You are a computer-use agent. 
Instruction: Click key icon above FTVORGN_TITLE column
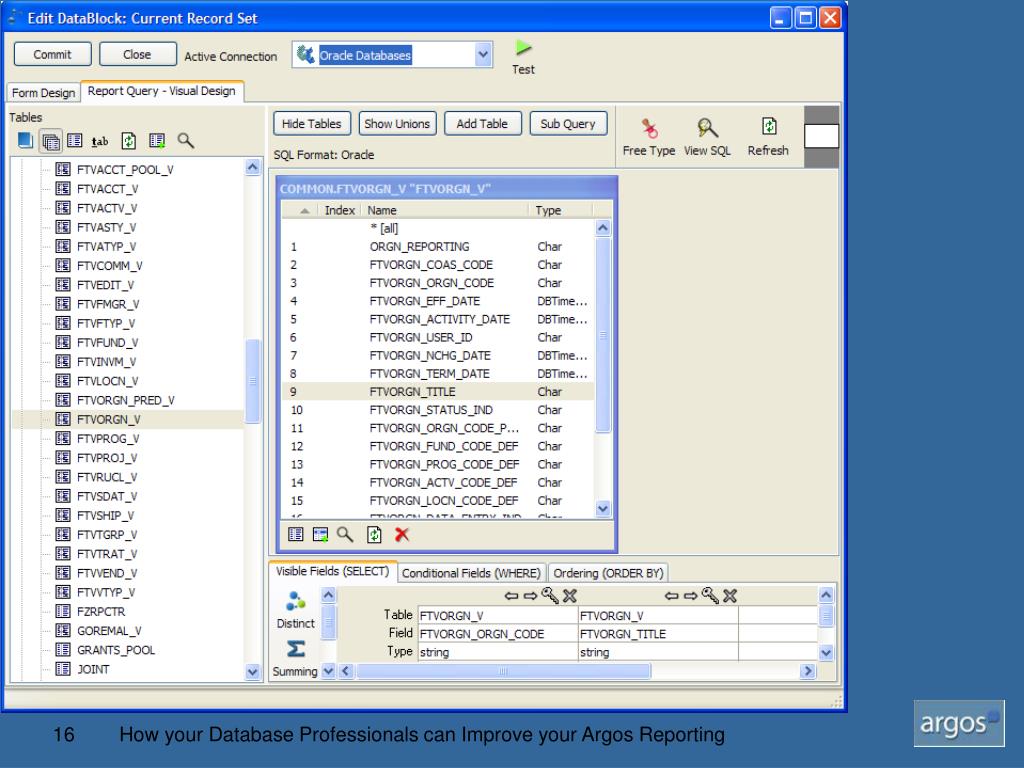click(710, 595)
